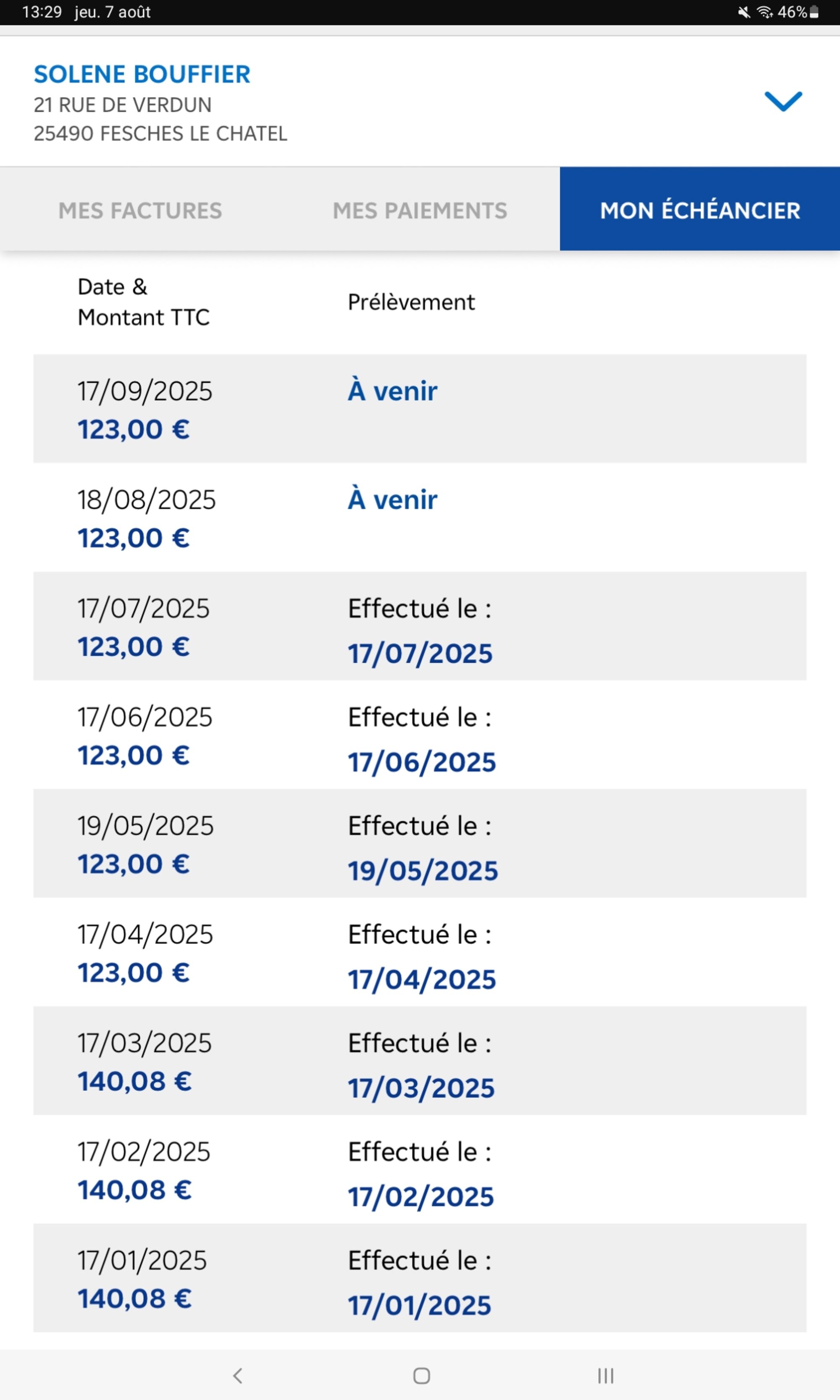This screenshot has height=1400, width=840.
Task: Select the 17/09/2025 upcoming payment row
Action: [420, 409]
